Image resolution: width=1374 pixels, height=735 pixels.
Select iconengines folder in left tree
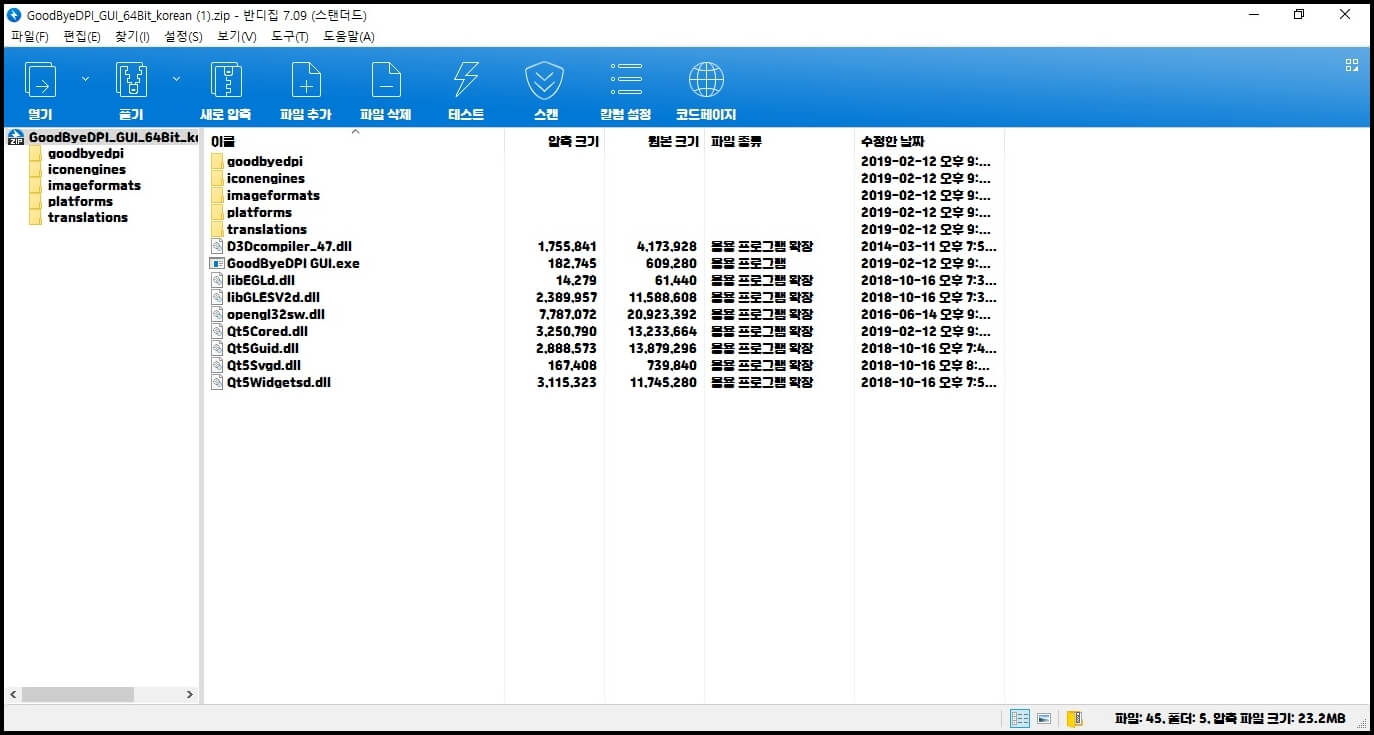87,169
